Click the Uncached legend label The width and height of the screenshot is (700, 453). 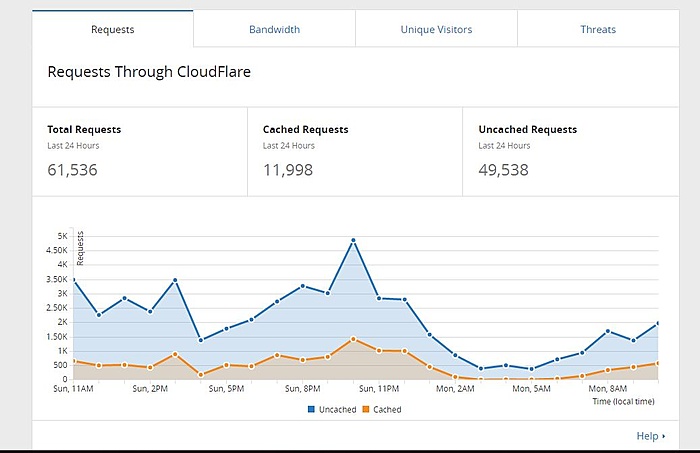click(x=338, y=409)
